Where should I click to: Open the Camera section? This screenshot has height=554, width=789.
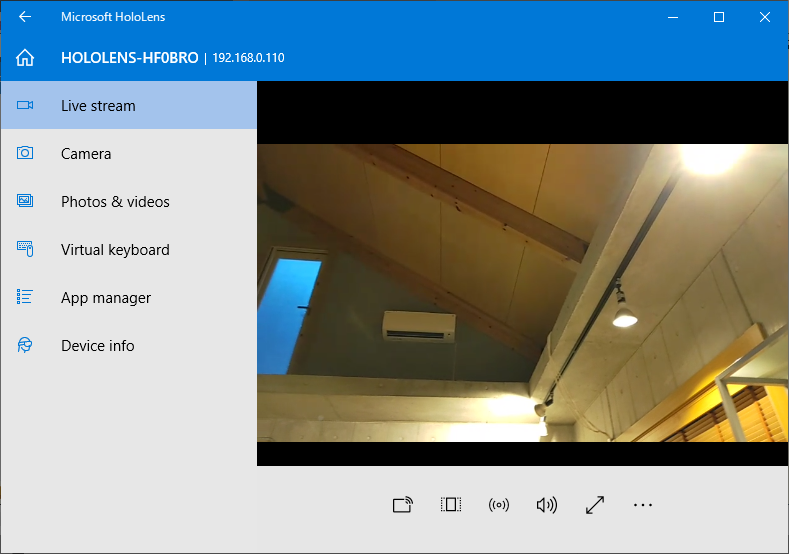(86, 154)
